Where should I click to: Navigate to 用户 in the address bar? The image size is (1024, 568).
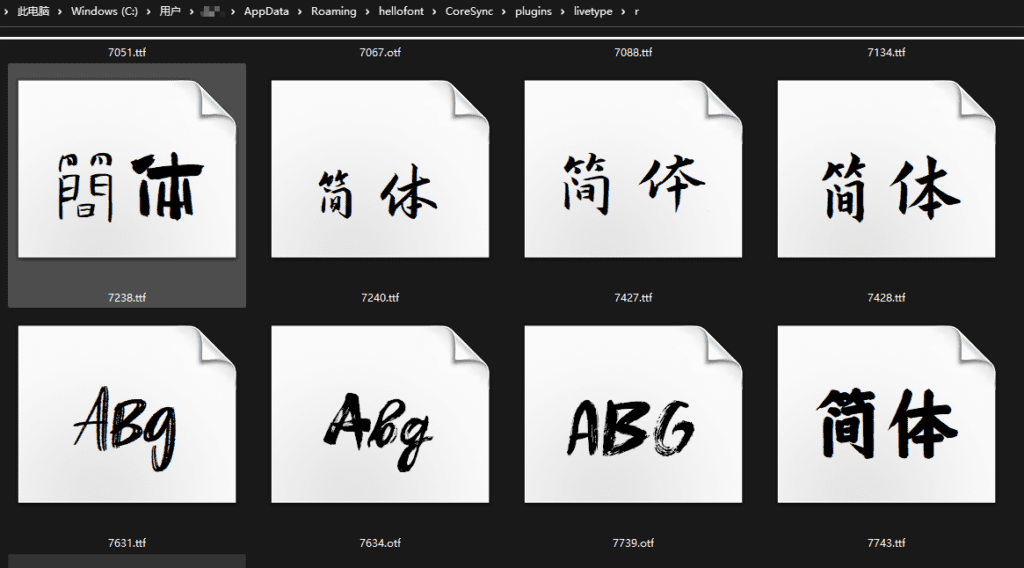(x=170, y=12)
